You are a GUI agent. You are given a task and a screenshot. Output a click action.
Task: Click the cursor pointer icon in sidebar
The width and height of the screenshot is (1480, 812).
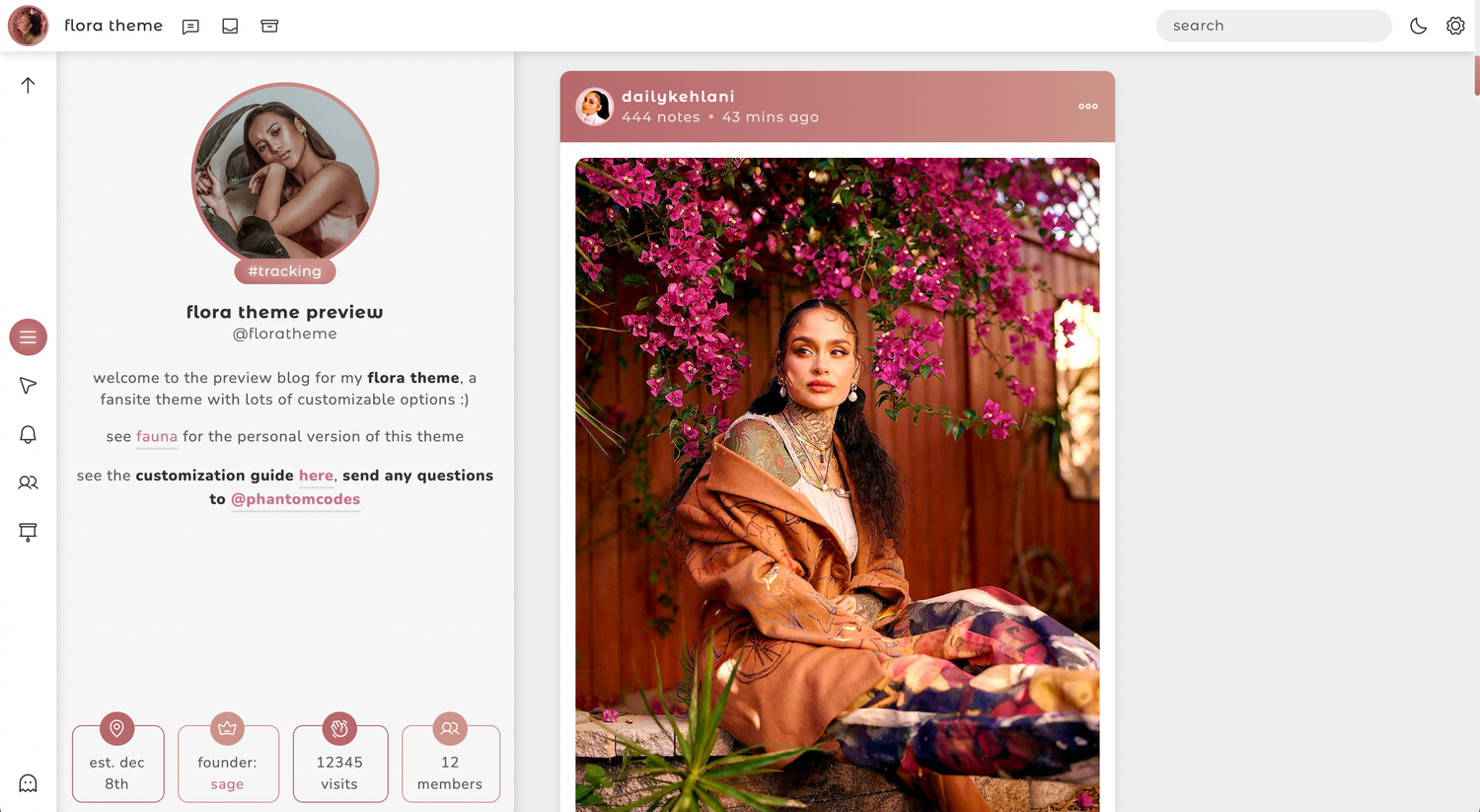pos(28,386)
